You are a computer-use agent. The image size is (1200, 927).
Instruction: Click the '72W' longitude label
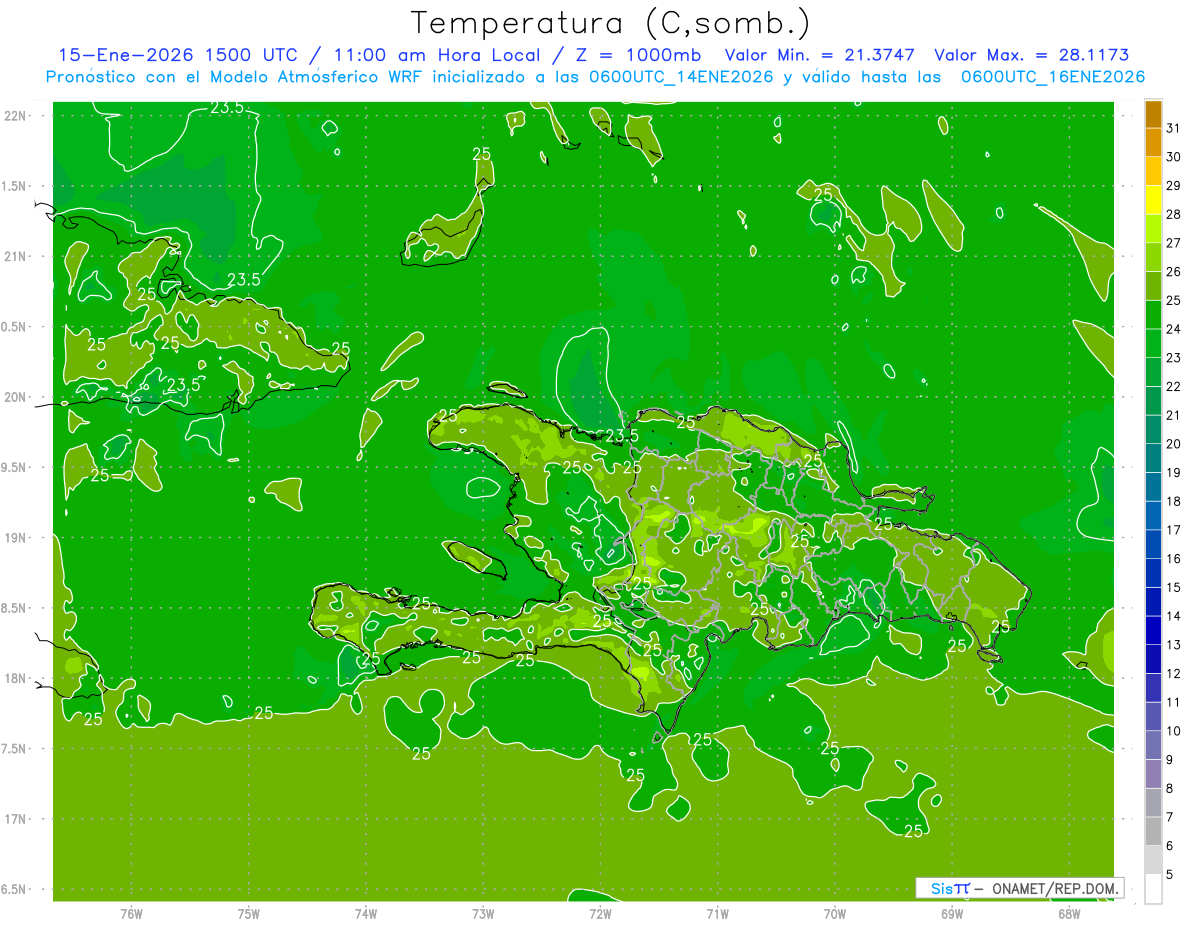click(x=600, y=914)
